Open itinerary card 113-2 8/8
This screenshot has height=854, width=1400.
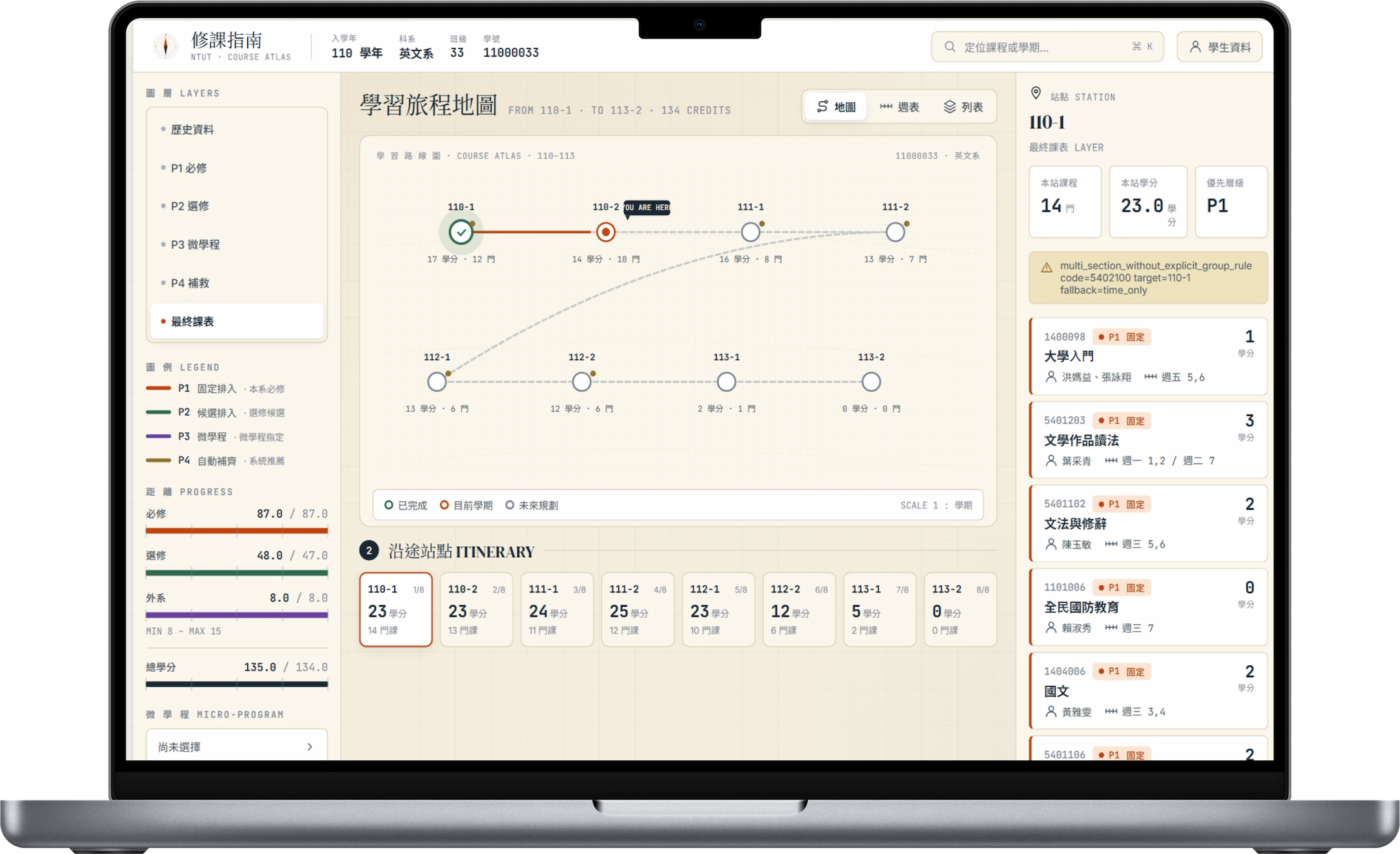point(961,609)
